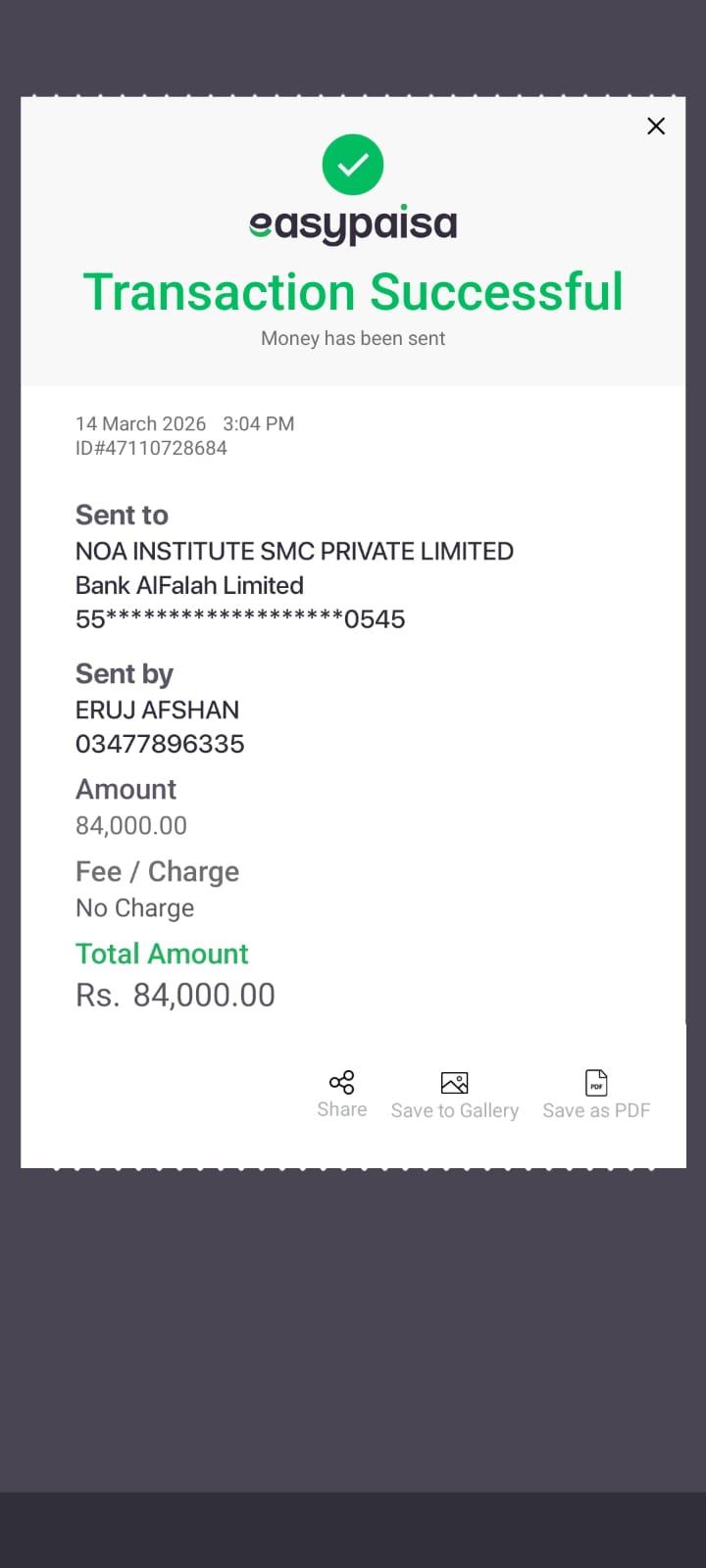Tap the Bank AlFalah Limited text
The width and height of the screenshot is (706, 1568).
189,585
